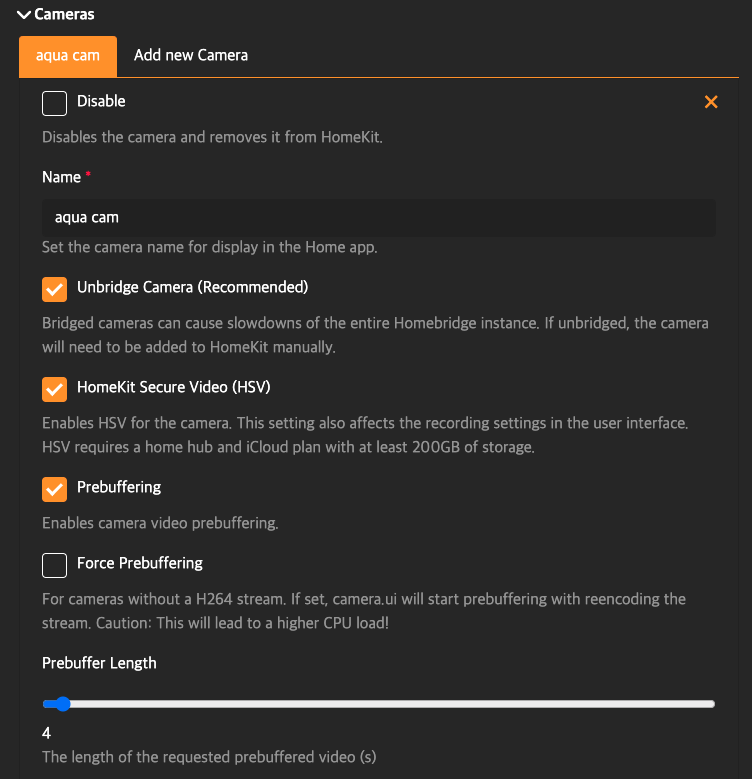Click the 'For cameras without a H264 stream' description
Viewport: 752px width, 779px height.
[364, 611]
